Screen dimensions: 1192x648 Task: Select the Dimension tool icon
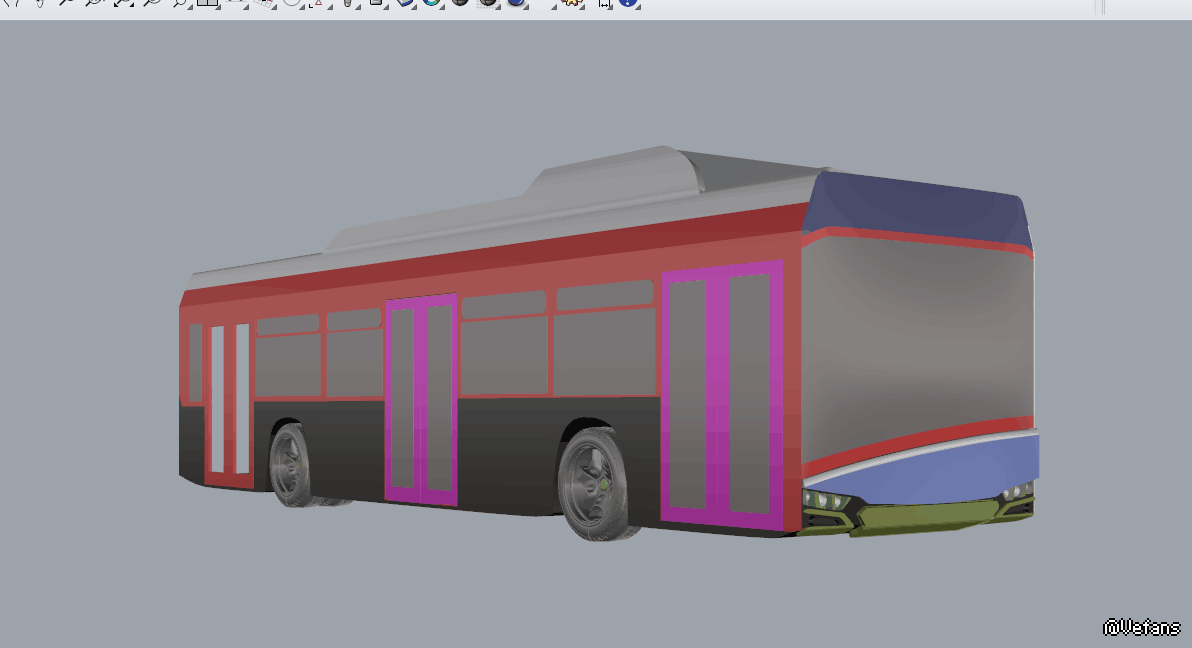pyautogui.click(x=604, y=2)
